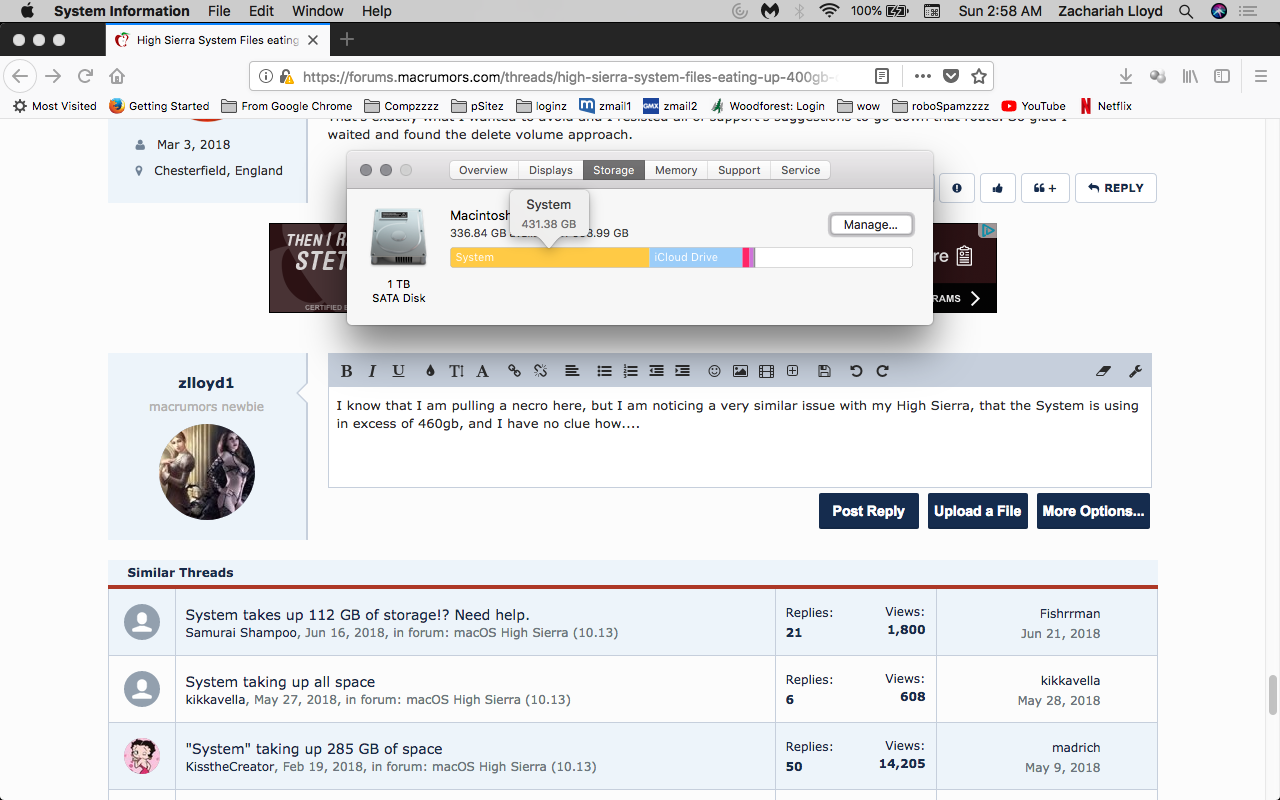Viewport: 1280px width, 800px height.
Task: Open the YouTube bookmark
Action: click(1033, 106)
